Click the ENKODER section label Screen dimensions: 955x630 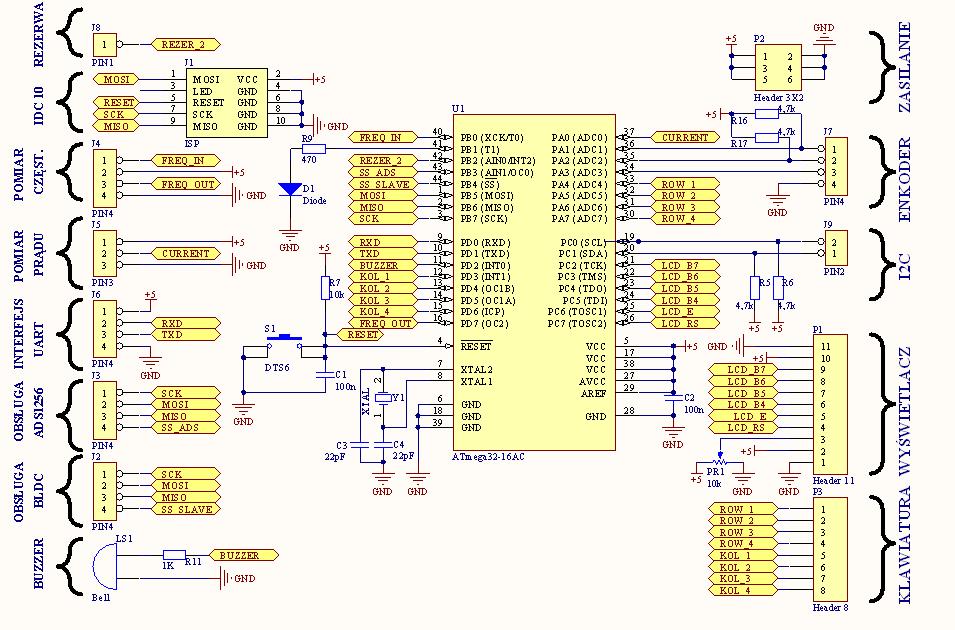[905, 179]
